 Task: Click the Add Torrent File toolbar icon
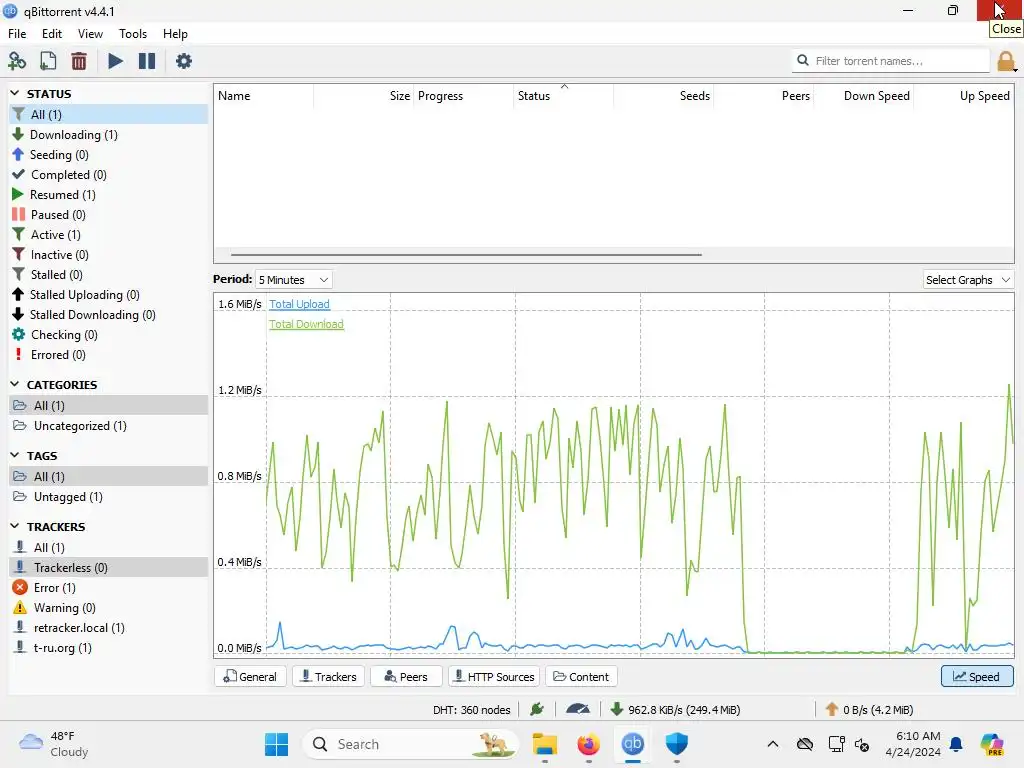pyautogui.click(x=48, y=61)
